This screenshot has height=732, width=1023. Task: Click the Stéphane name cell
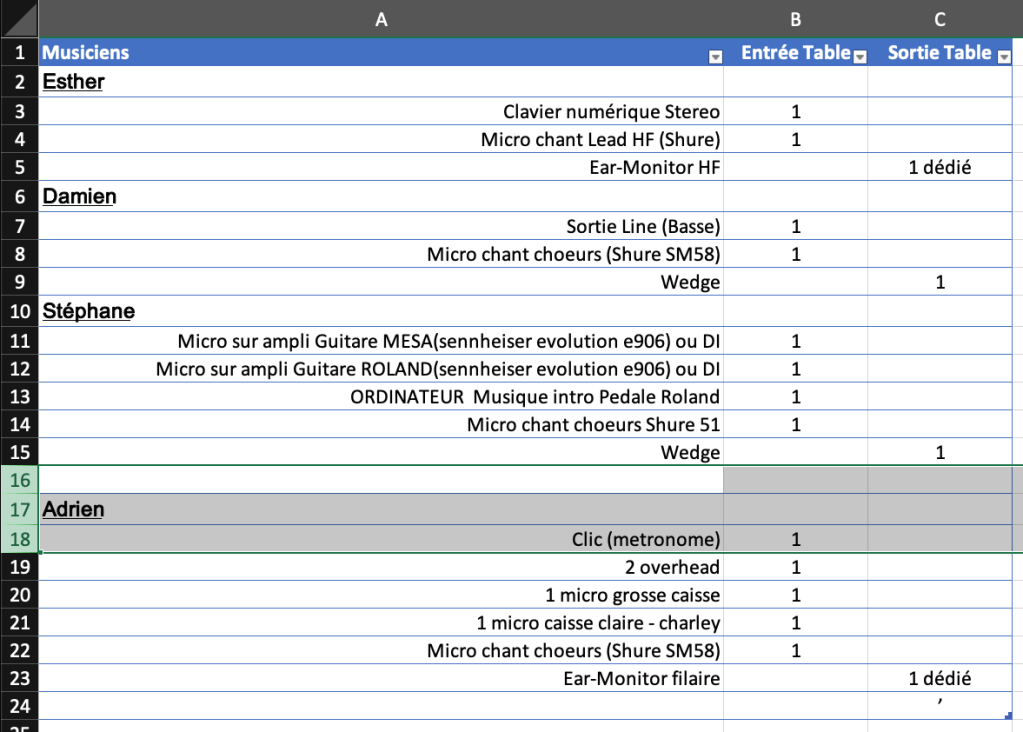click(88, 311)
